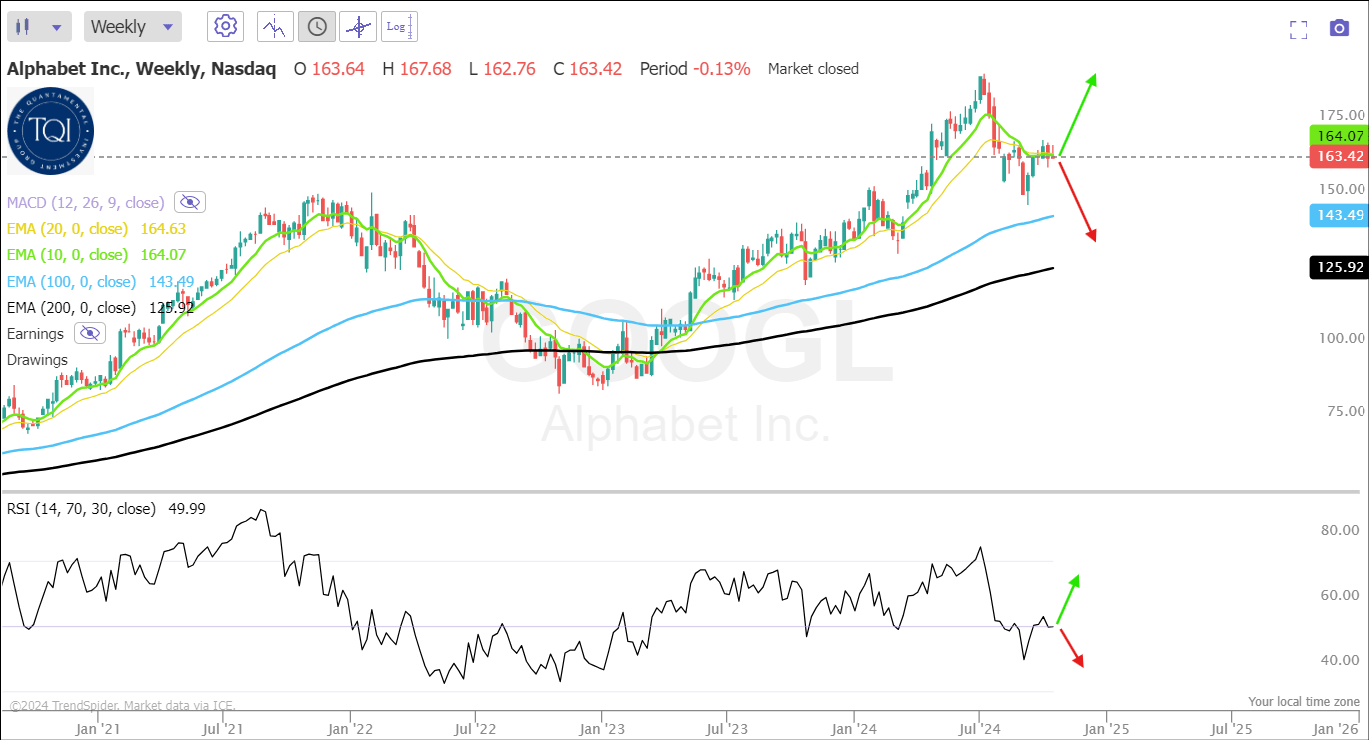Viewport: 1369px width, 740px height.
Task: Click the Market closed status text
Action: [x=813, y=69]
